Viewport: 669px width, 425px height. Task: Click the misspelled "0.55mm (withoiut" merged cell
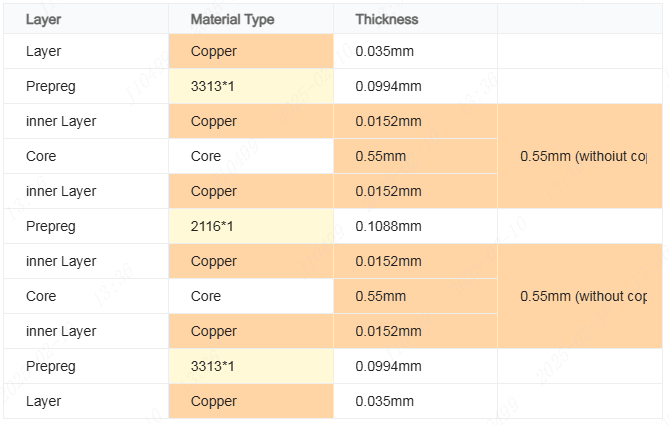coord(583,157)
